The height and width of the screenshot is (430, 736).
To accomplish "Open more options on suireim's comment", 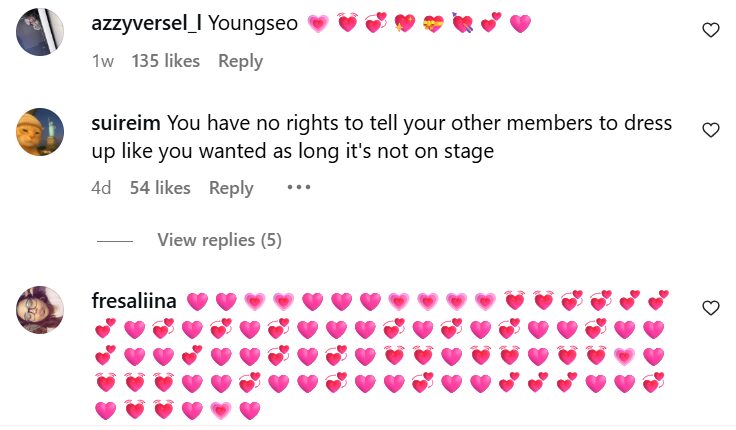I will click(x=299, y=187).
